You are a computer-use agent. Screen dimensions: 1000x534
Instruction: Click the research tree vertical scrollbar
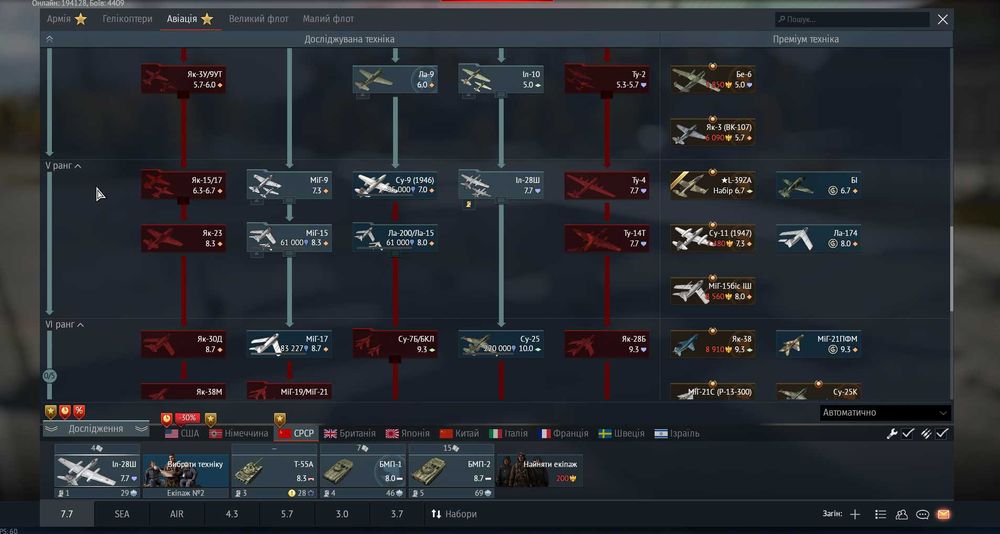coord(950,268)
